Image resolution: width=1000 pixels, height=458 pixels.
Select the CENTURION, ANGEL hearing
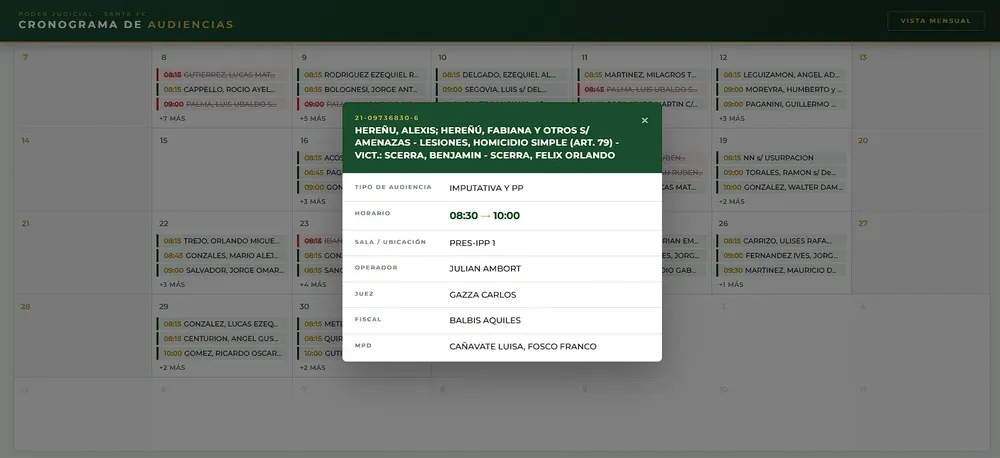coord(221,338)
